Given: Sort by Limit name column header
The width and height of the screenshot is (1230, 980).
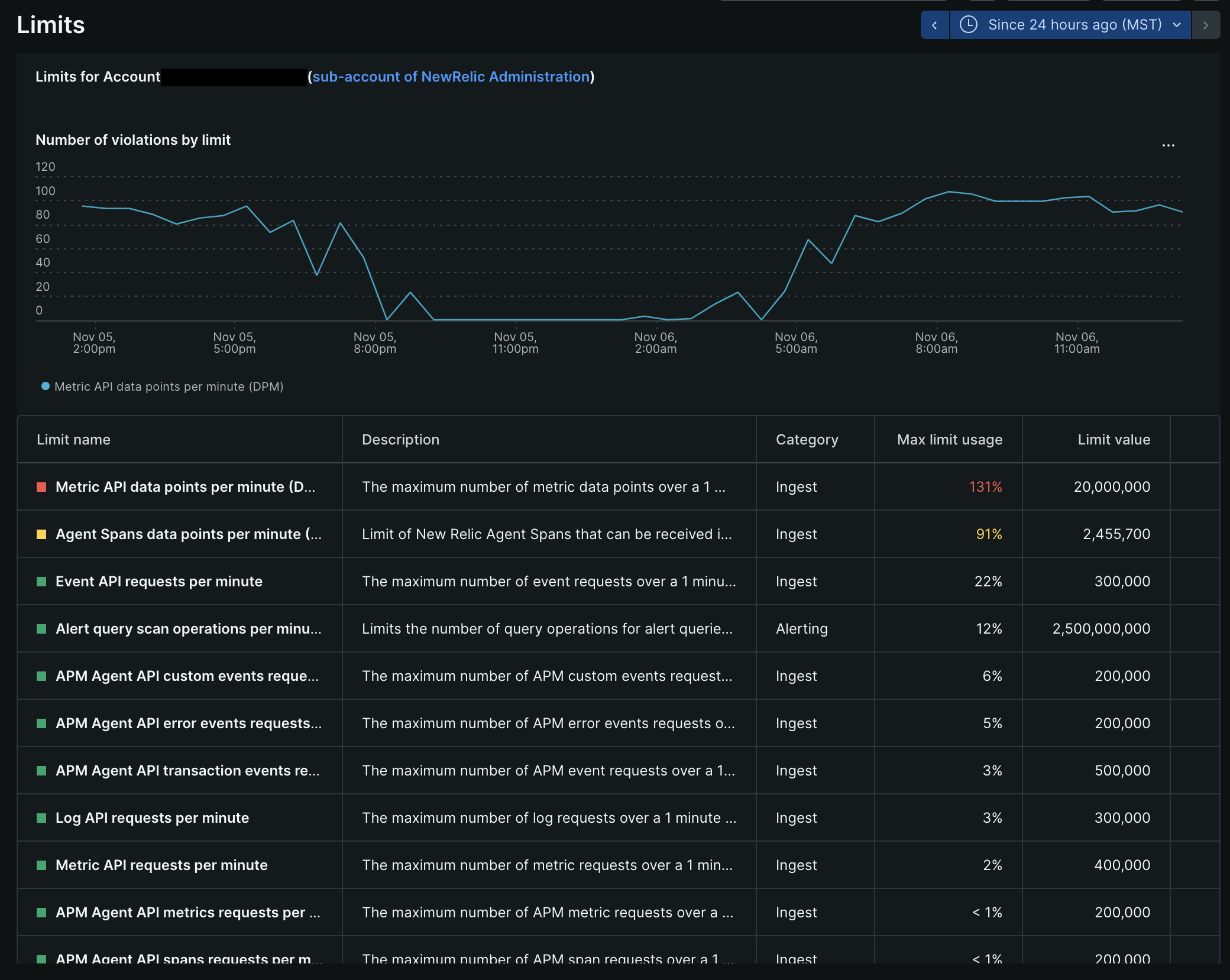Looking at the screenshot, I should (x=73, y=440).
